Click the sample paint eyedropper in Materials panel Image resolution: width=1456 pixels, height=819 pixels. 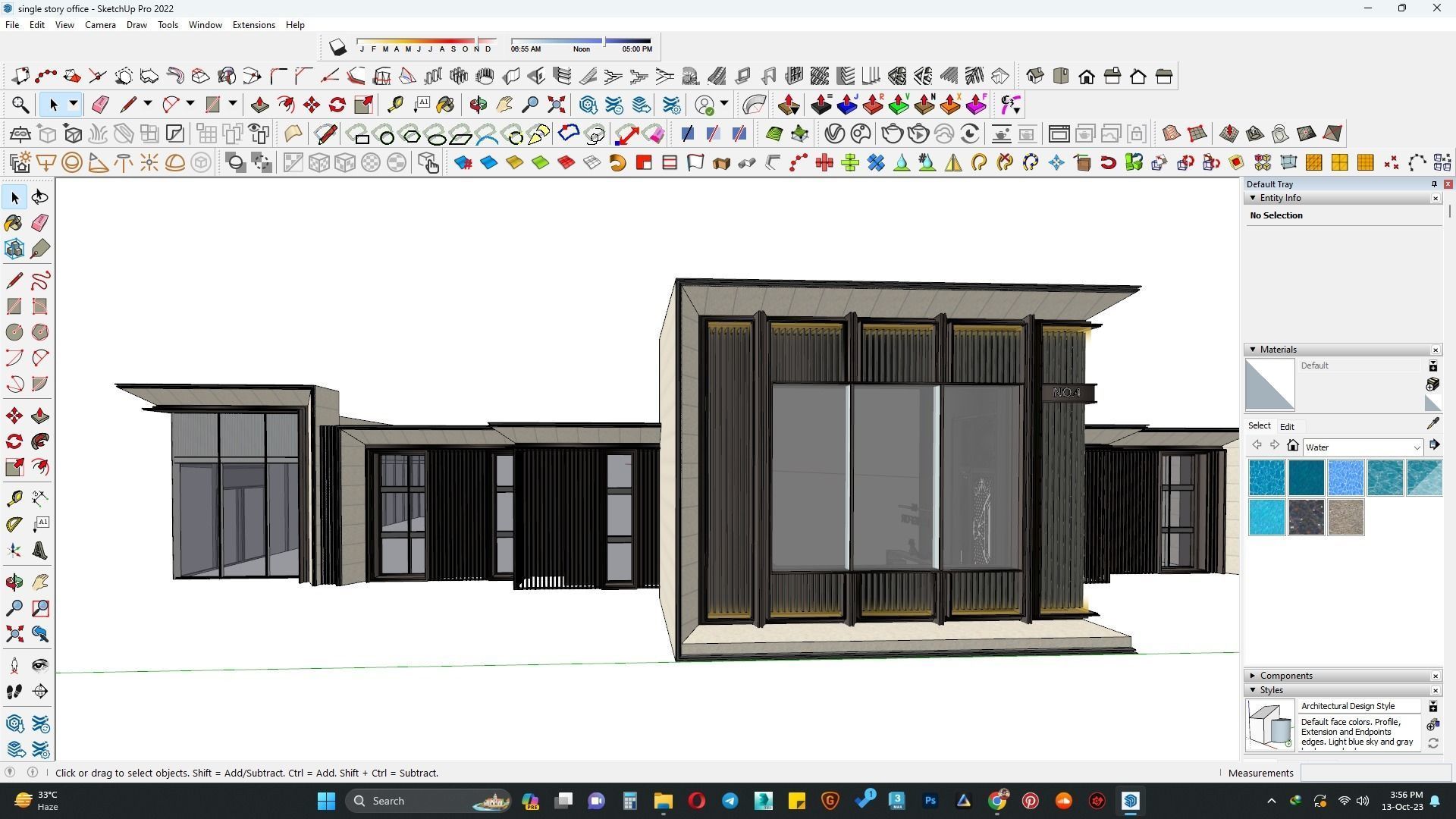[x=1432, y=423]
